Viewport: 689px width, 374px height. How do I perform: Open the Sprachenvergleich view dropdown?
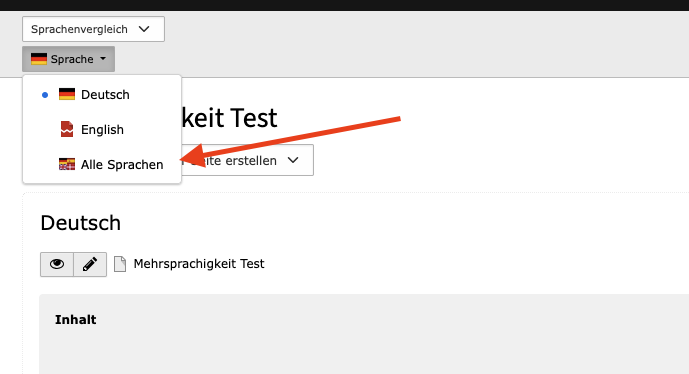[x=93, y=29]
